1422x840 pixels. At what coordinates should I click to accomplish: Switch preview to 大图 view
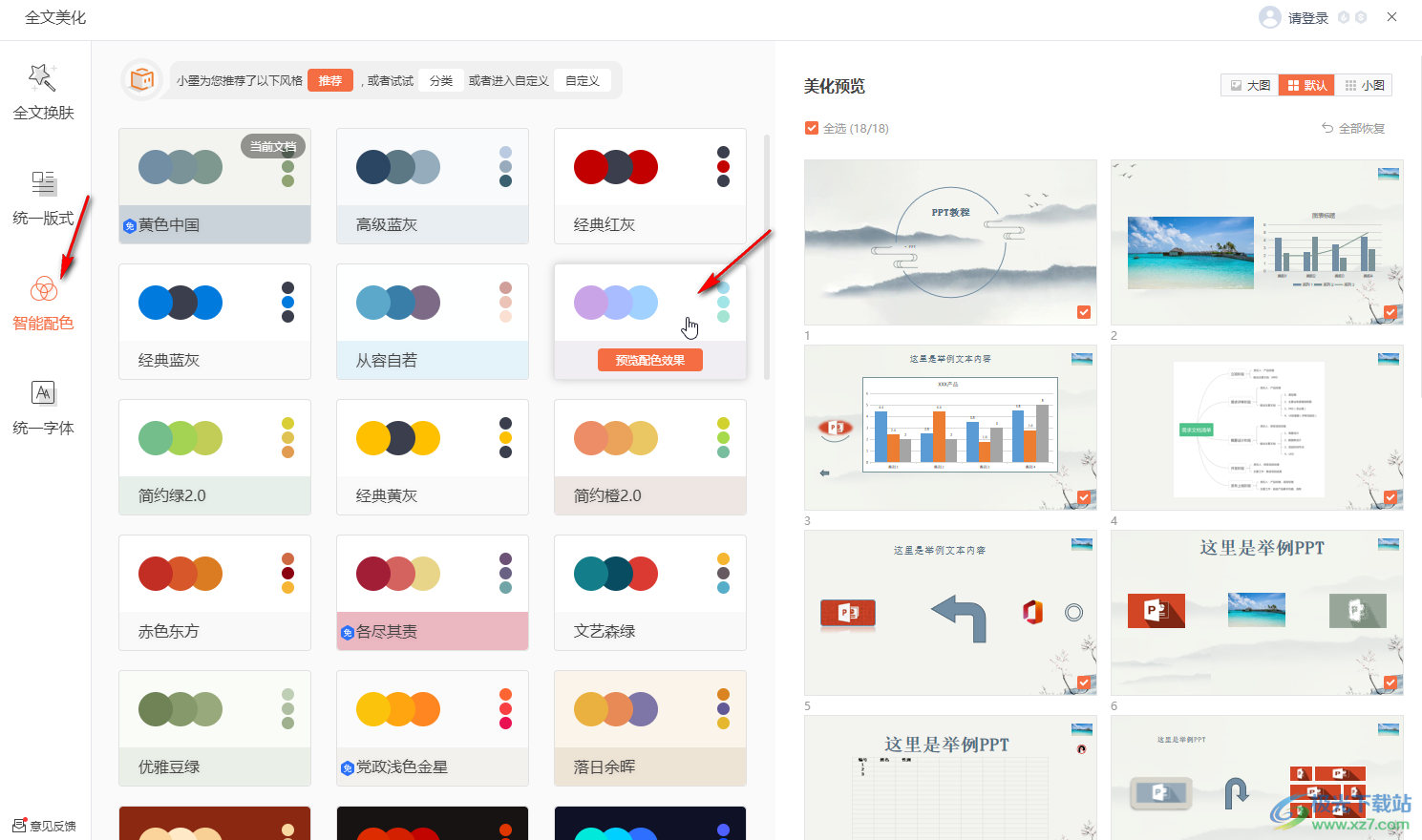point(1250,85)
